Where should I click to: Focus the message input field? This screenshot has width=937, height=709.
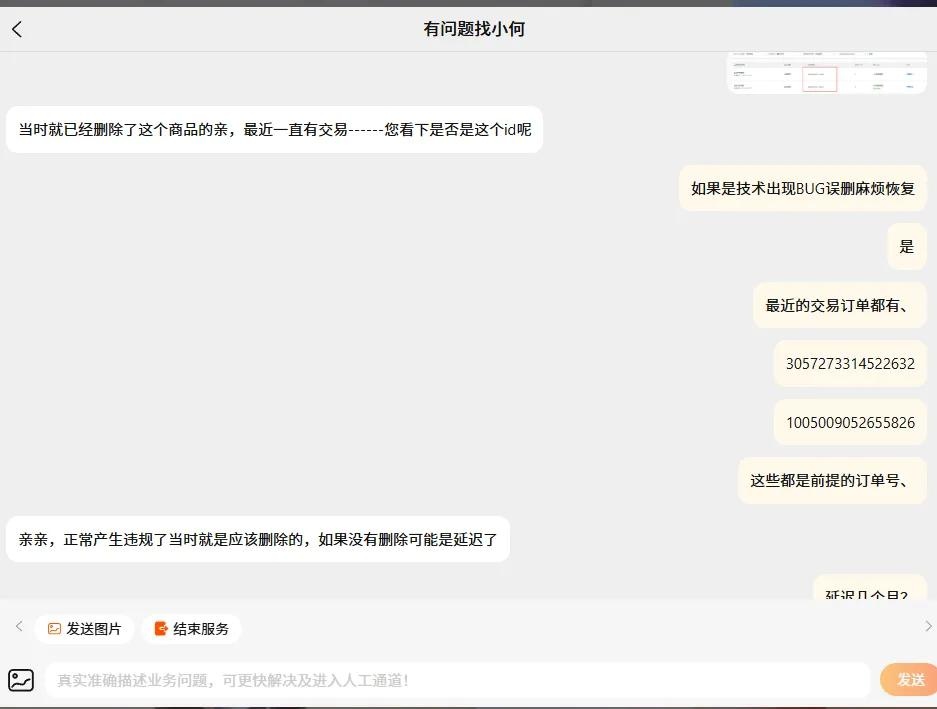coord(457,680)
